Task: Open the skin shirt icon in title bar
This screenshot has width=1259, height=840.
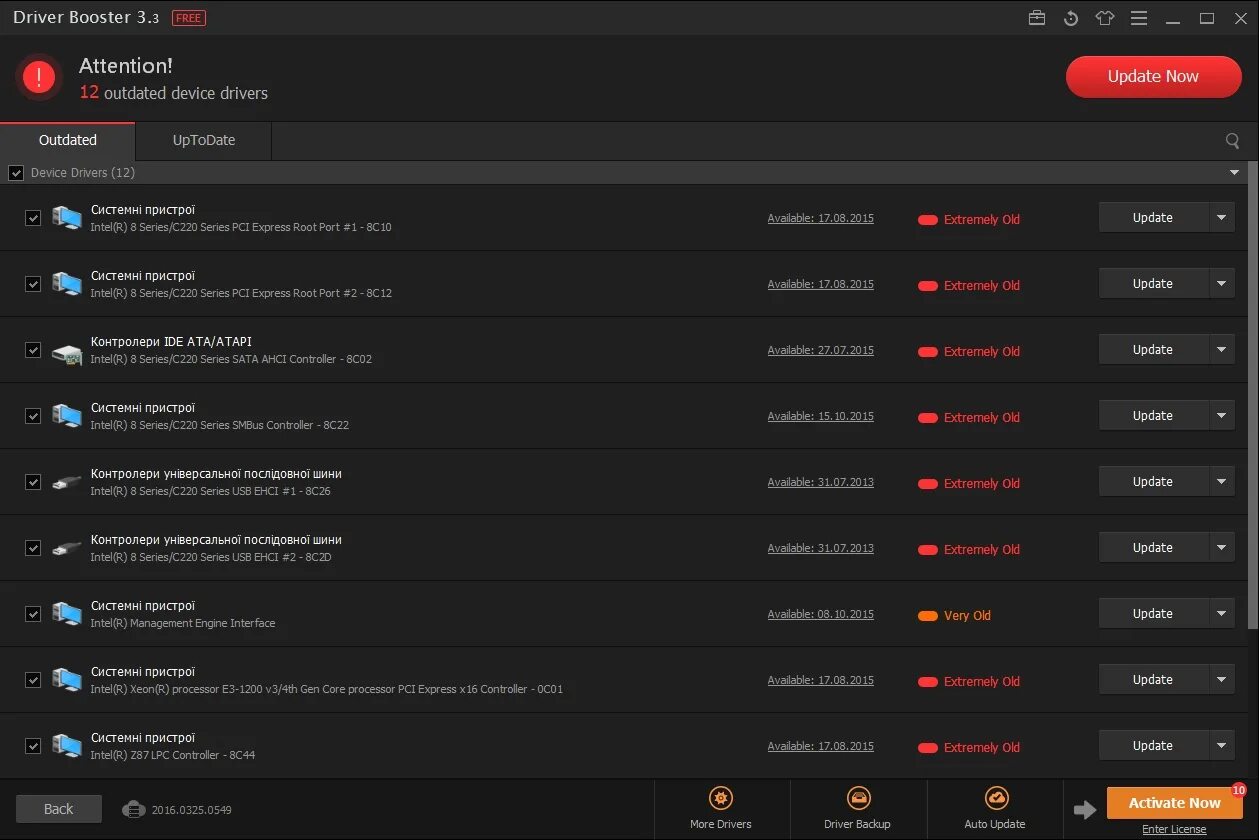Action: [x=1105, y=18]
